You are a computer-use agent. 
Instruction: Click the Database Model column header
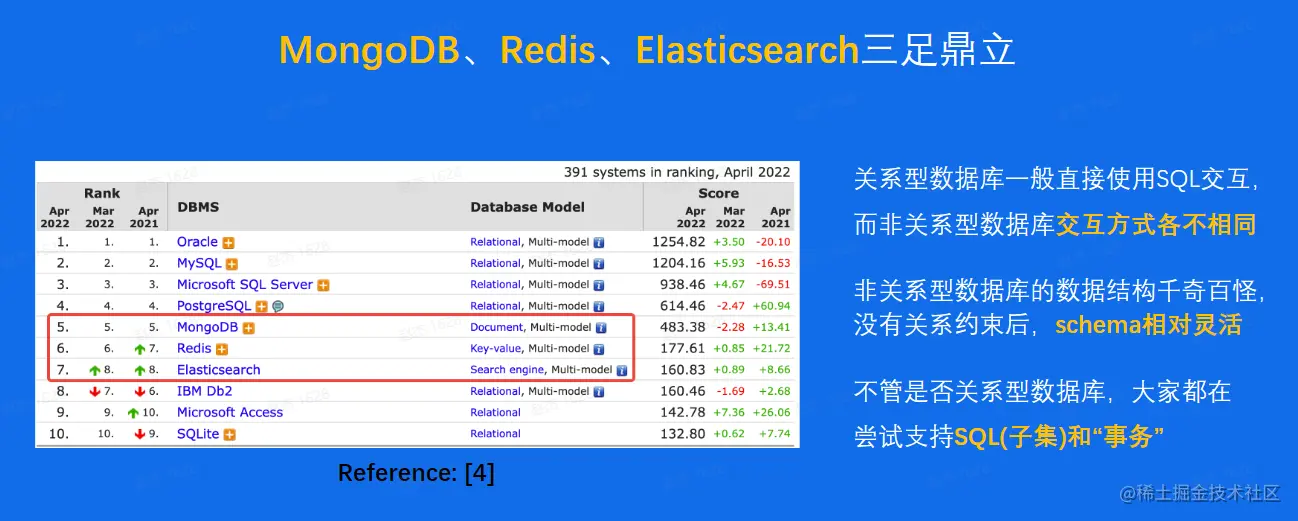tap(528, 207)
